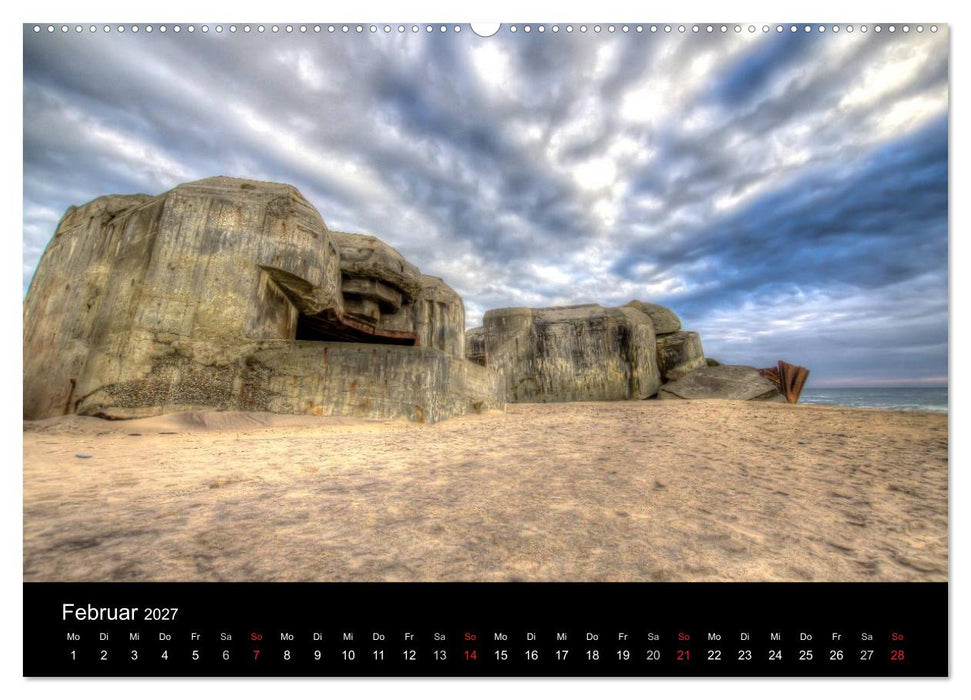The width and height of the screenshot is (971, 700).
Task: Select date 4 in the calendar
Action: click(165, 655)
